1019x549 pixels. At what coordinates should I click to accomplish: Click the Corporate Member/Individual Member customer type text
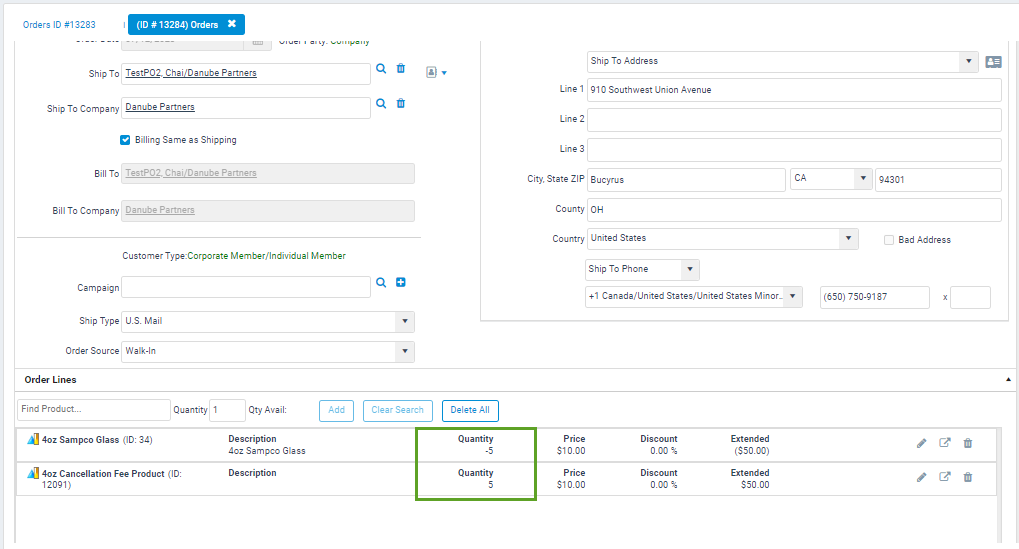(266, 256)
